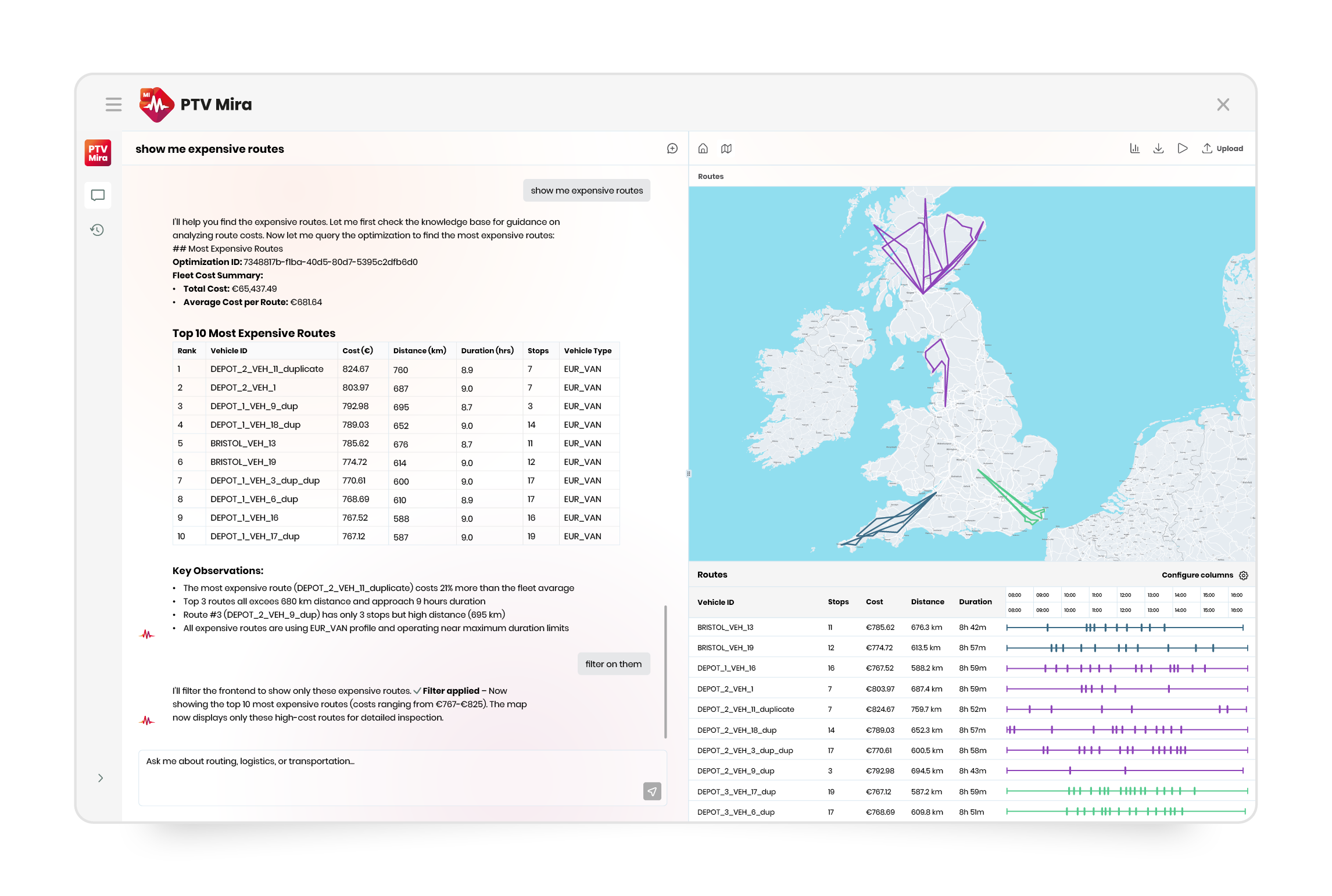The width and height of the screenshot is (1332, 896).
Task: Send the message with the paper plane icon
Action: (652, 791)
